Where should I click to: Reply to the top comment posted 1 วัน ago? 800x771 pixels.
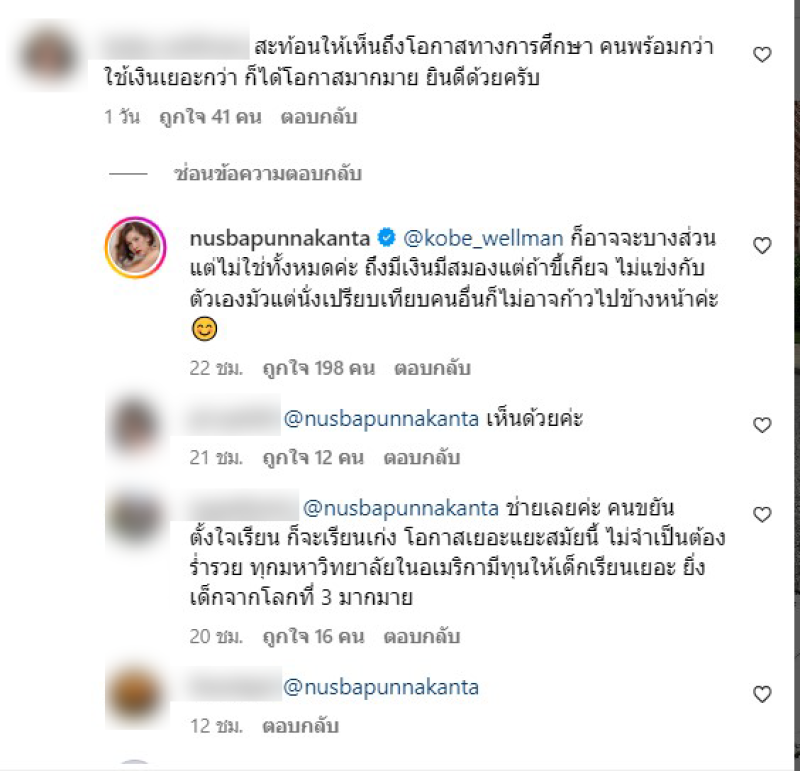318,117
